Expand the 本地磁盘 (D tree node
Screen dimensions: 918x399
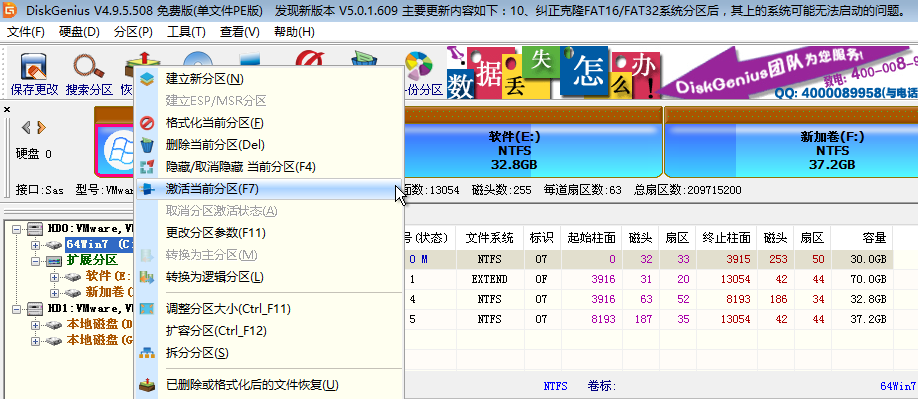[x=35, y=325]
